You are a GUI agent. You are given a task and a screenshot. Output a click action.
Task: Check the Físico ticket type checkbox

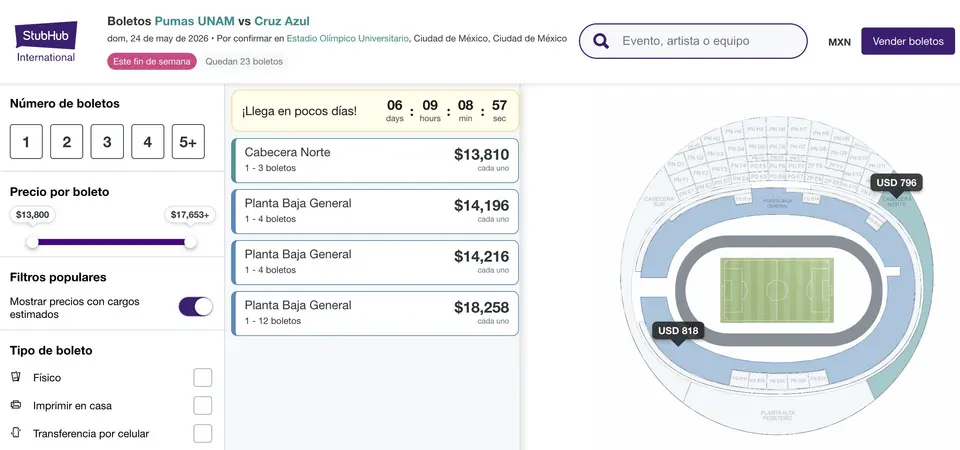pos(203,377)
